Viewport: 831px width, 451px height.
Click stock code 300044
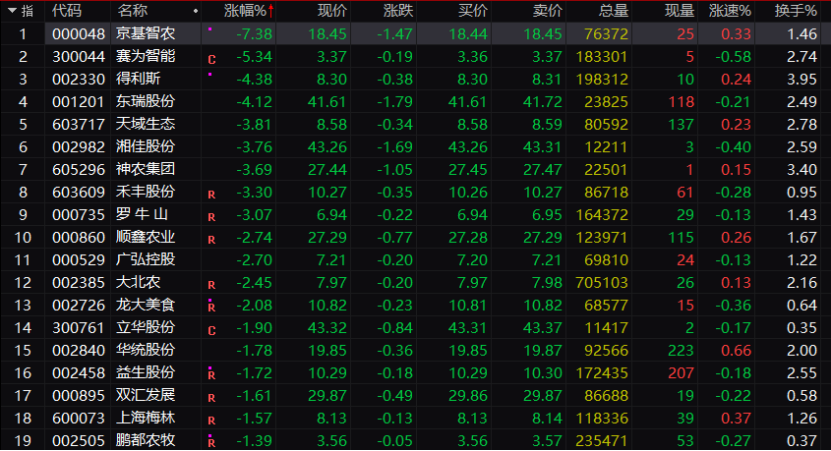[78, 57]
